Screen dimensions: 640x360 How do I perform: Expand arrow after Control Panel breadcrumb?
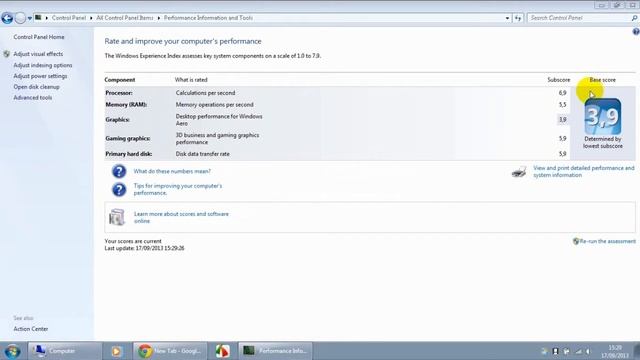(91, 18)
